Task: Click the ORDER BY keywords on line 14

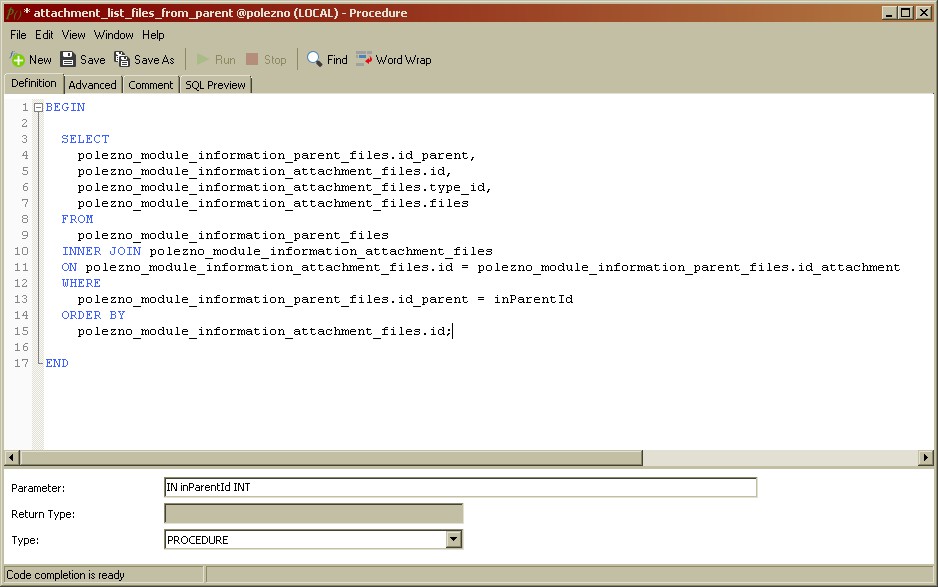Action: point(93,315)
